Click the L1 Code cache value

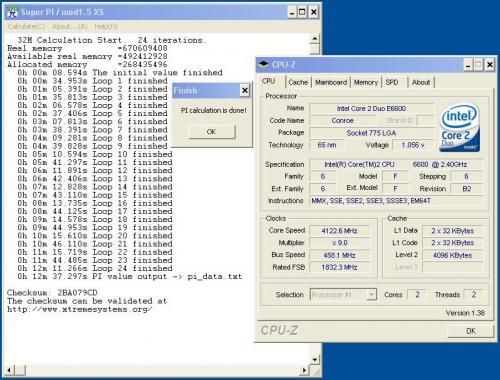[x=452, y=243]
